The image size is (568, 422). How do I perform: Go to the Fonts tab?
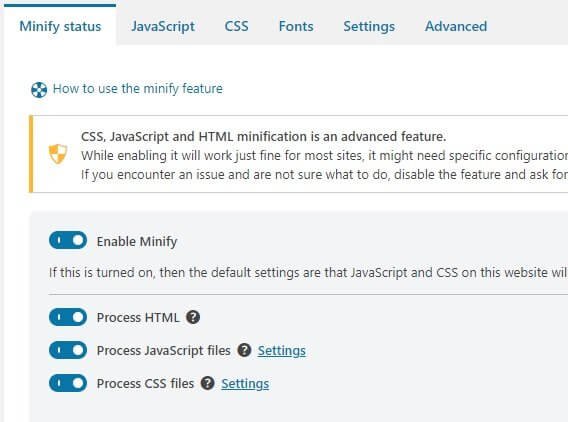click(296, 26)
